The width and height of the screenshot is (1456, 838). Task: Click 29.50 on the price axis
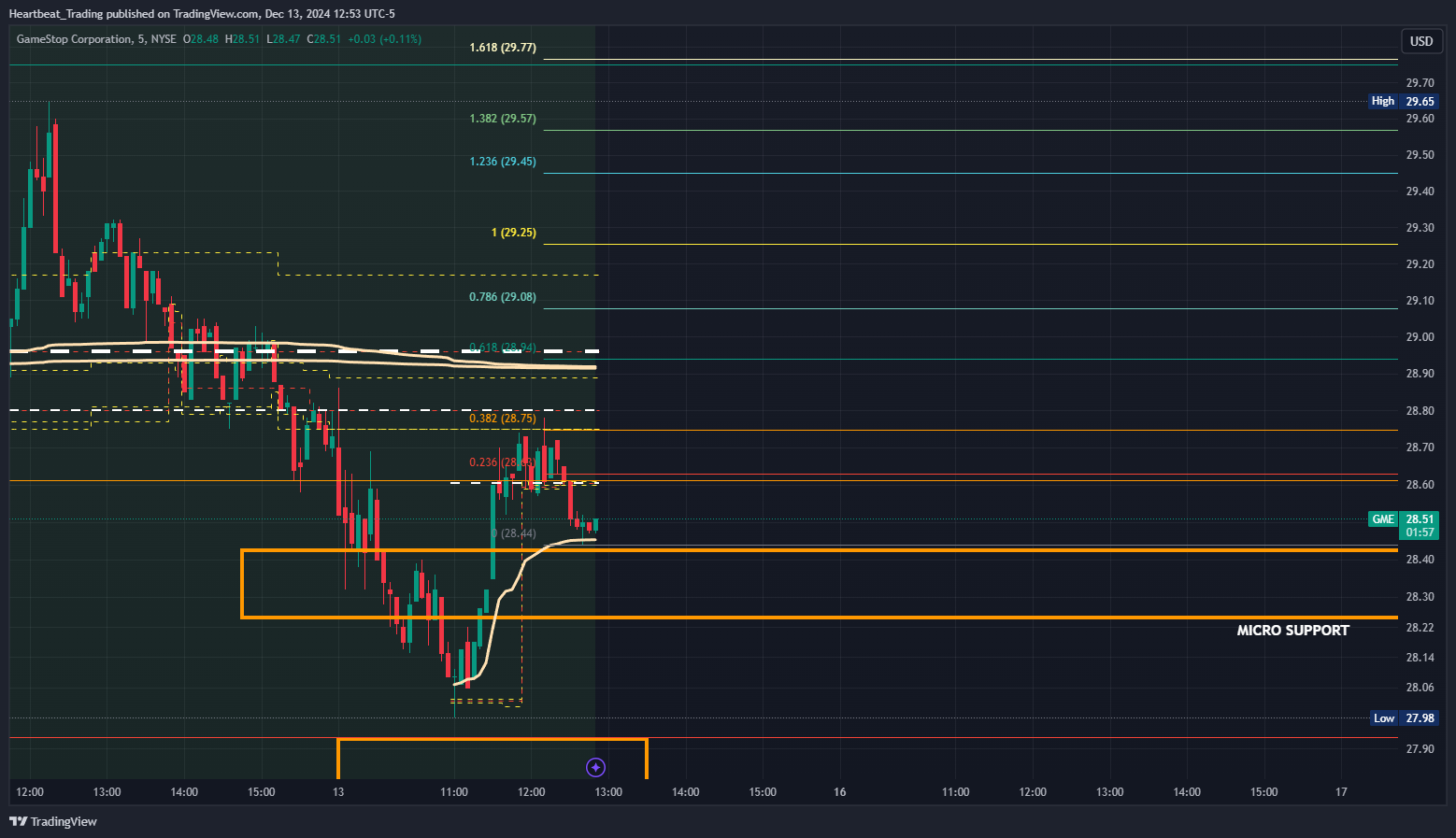(1420, 155)
